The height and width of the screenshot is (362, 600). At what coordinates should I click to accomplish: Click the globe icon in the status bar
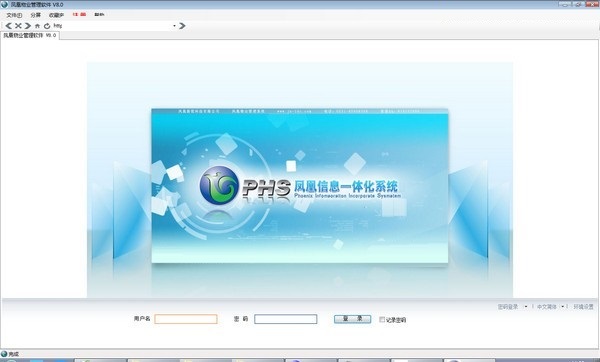click(x=4, y=354)
